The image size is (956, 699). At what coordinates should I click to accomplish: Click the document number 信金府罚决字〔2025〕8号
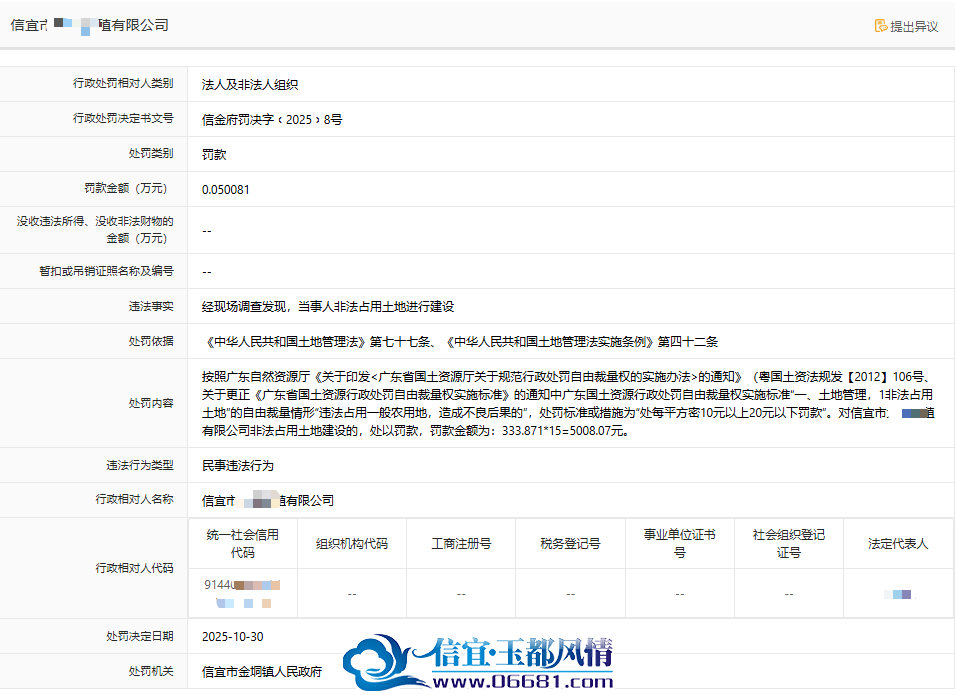pos(272,120)
